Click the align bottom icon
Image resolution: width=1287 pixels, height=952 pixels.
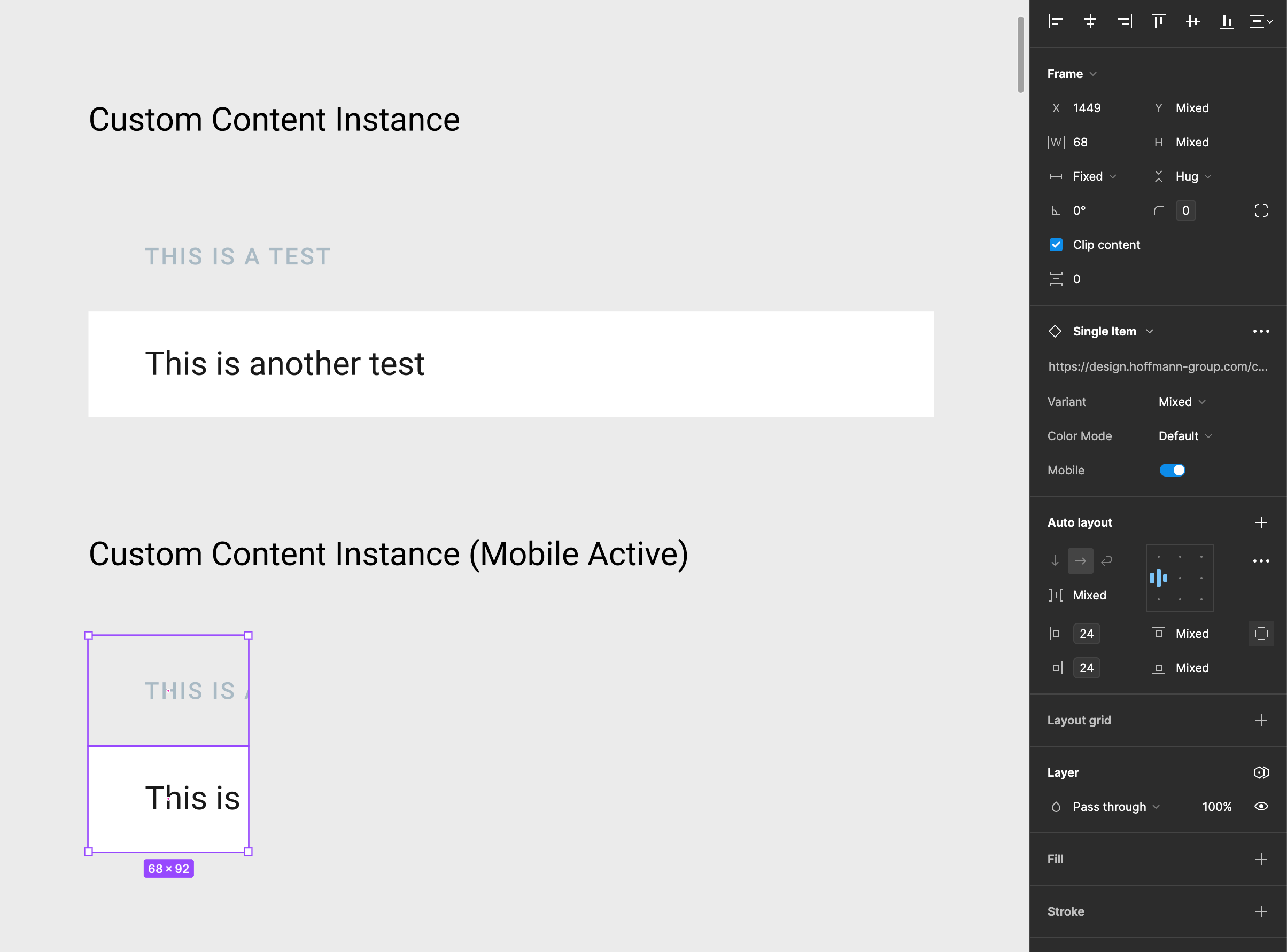(x=1227, y=22)
